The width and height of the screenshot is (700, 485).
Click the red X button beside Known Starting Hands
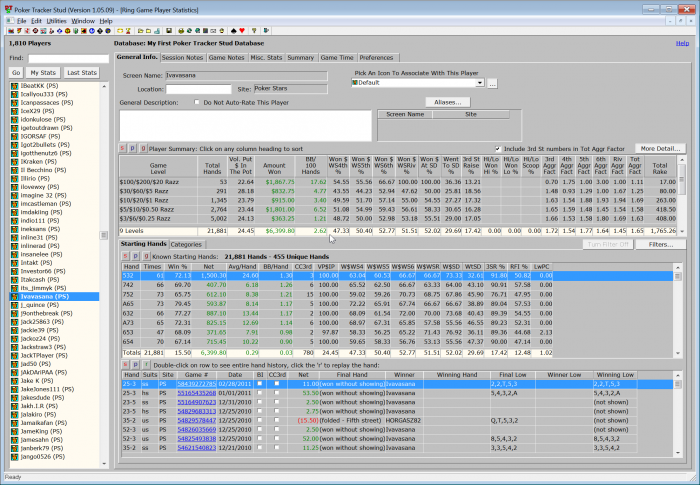[124, 256]
